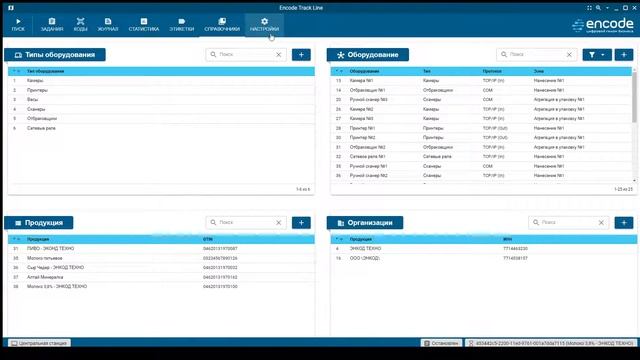Click the equipment table vertical scrollbar thumb
The image size is (640, 360).
[634, 97]
